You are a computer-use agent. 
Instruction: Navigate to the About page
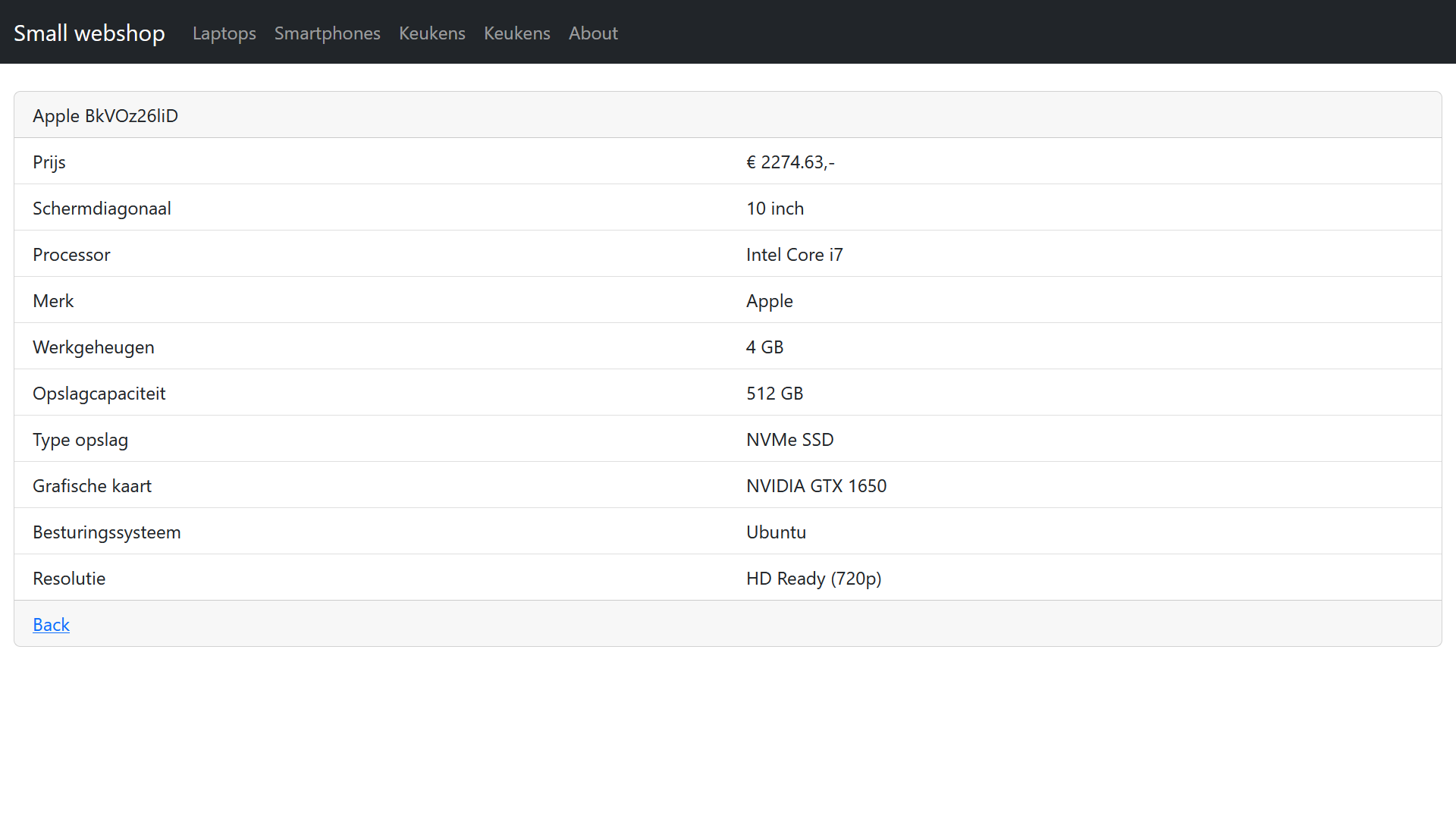[593, 33]
